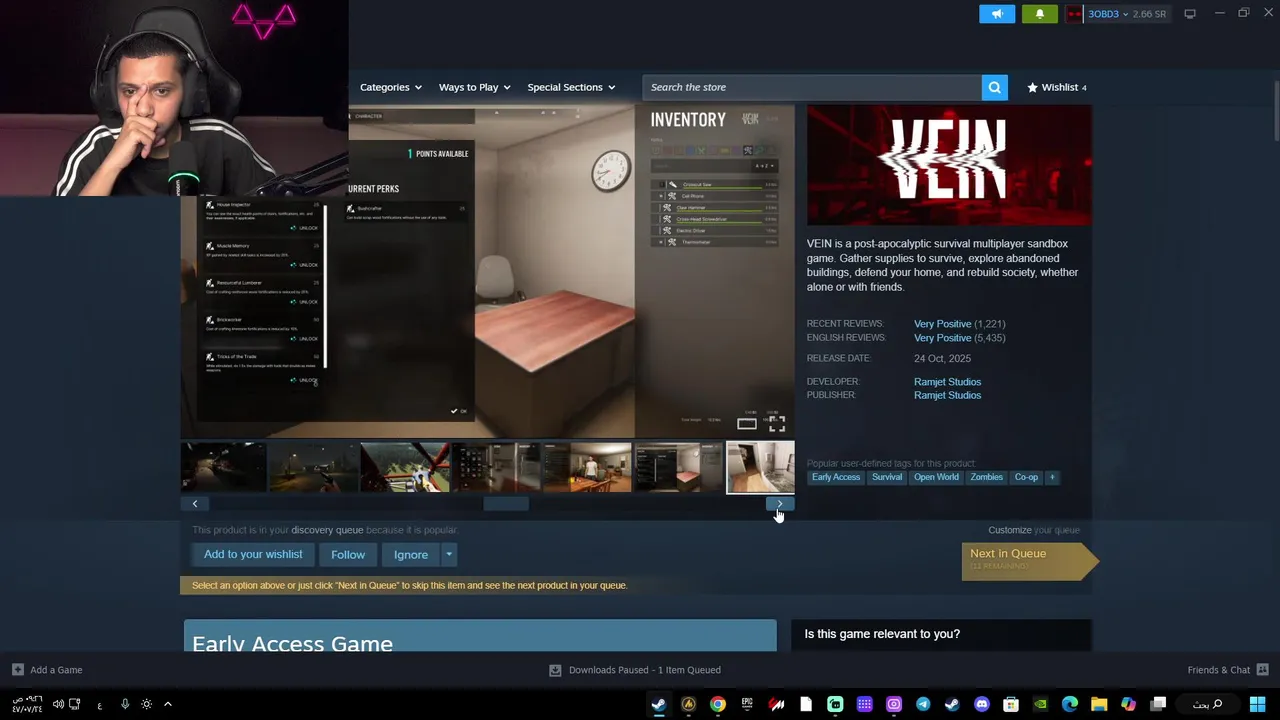Open the discovery queue link
The image size is (1280, 720).
tap(327, 530)
